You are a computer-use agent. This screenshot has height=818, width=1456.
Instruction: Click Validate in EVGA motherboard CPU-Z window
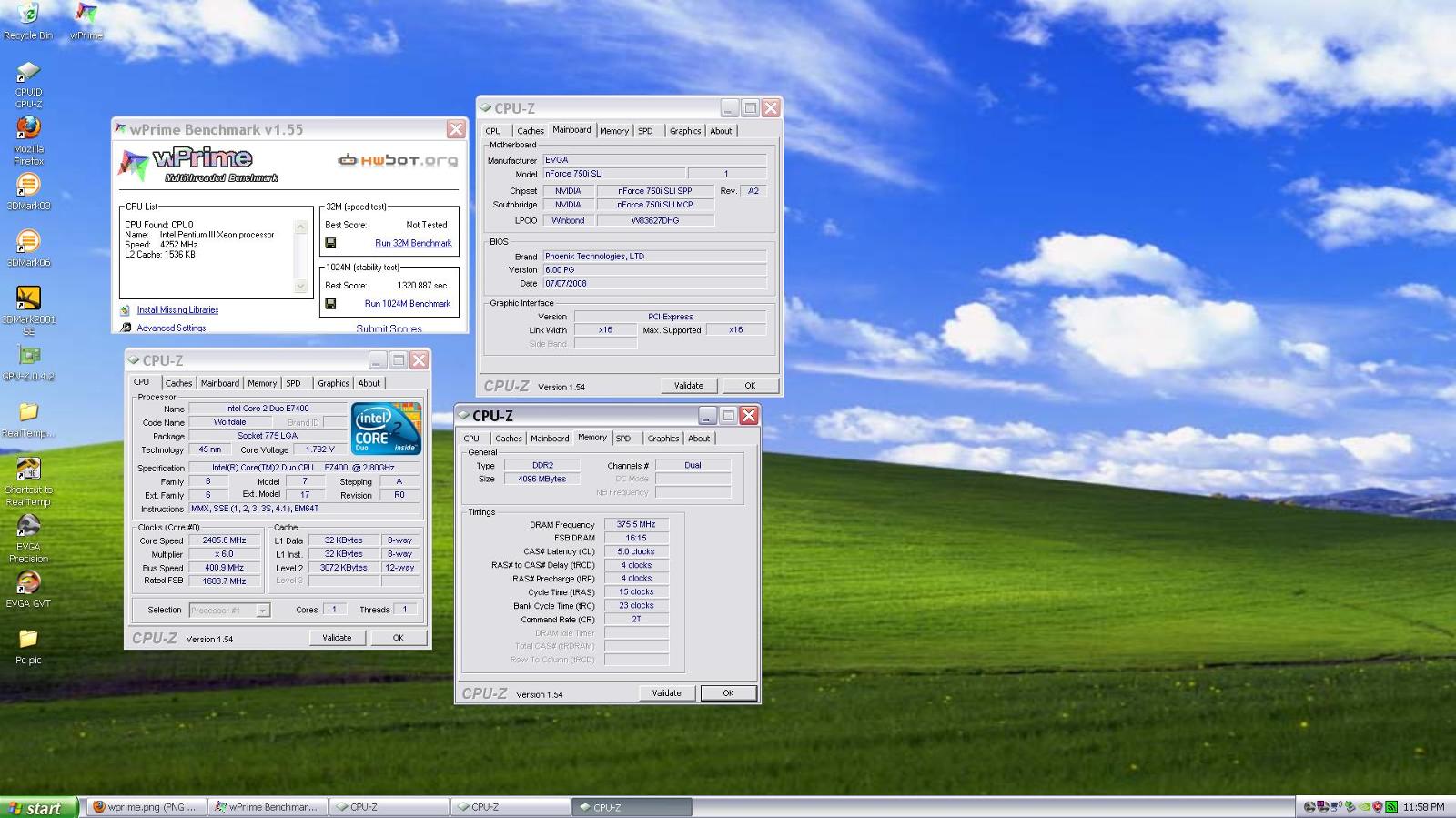[688, 386]
